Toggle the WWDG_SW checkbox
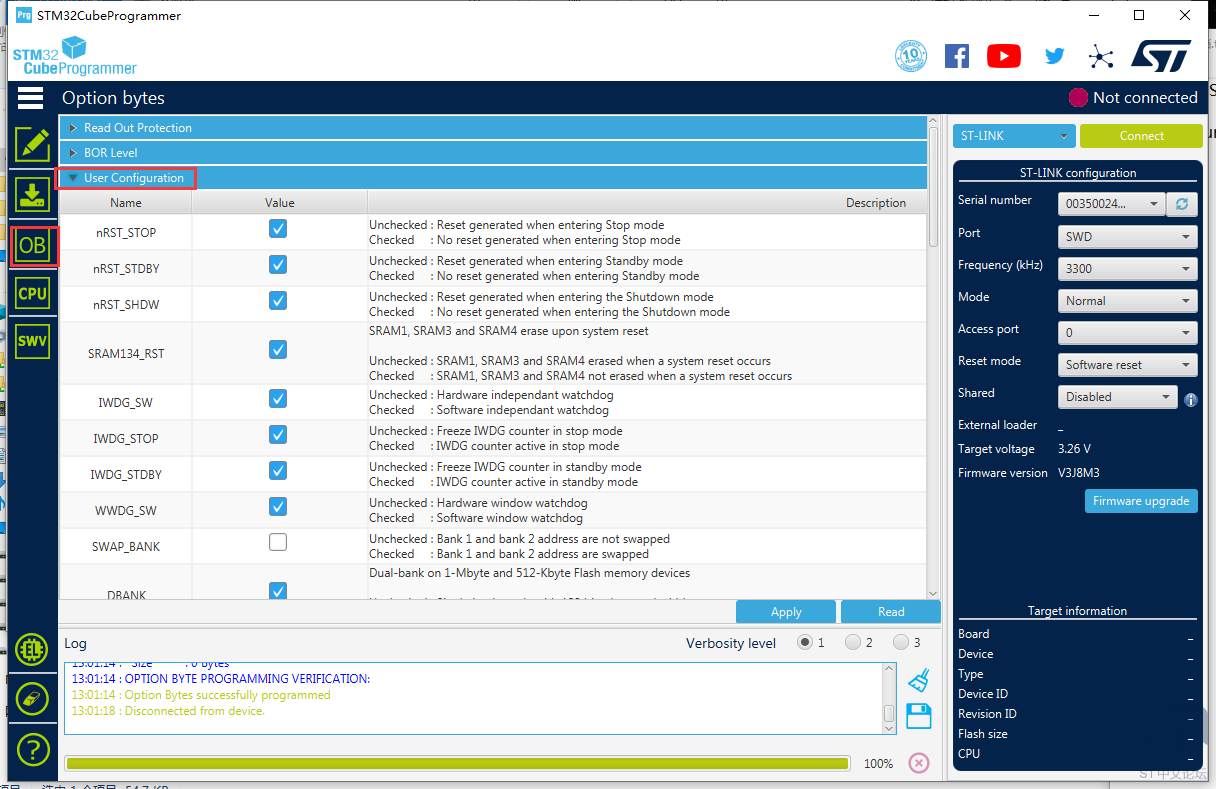This screenshot has height=789, width=1216. pos(278,507)
